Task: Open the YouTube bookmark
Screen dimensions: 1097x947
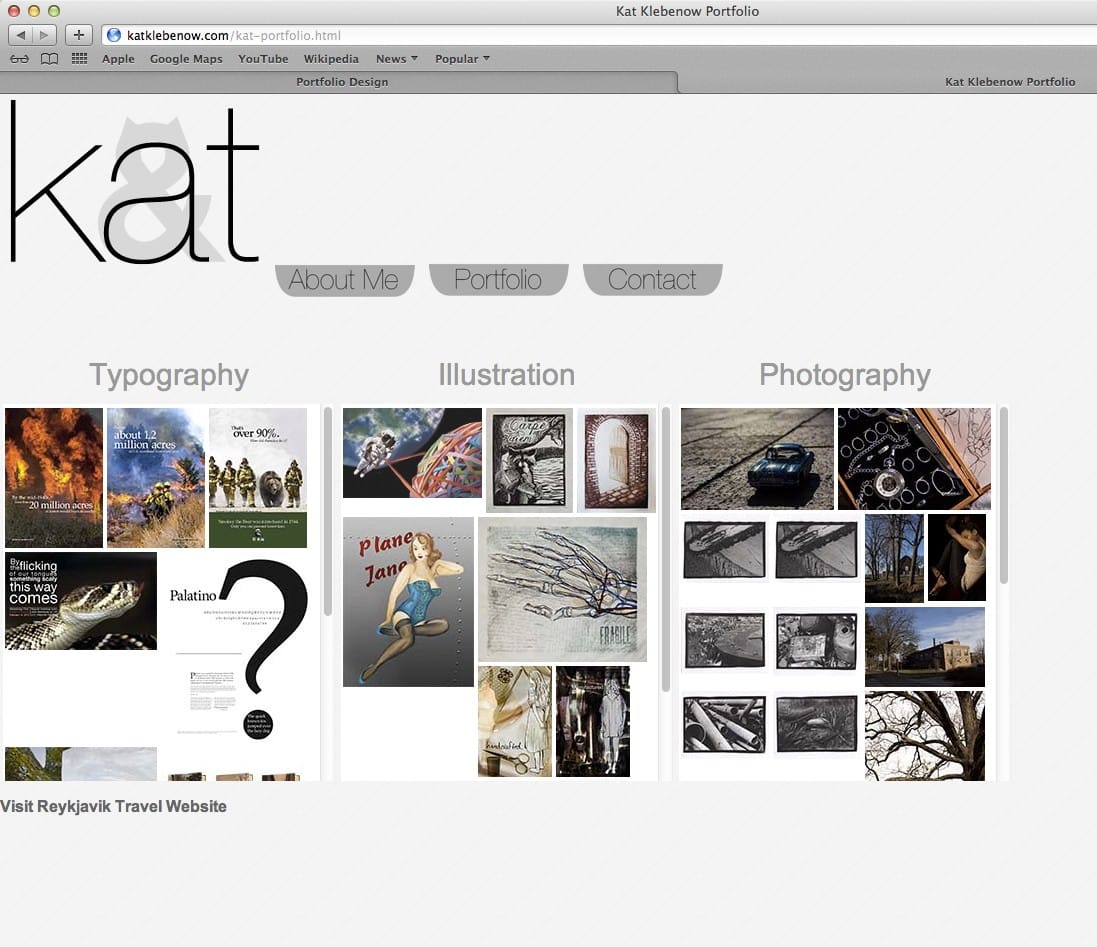Action: click(x=263, y=59)
